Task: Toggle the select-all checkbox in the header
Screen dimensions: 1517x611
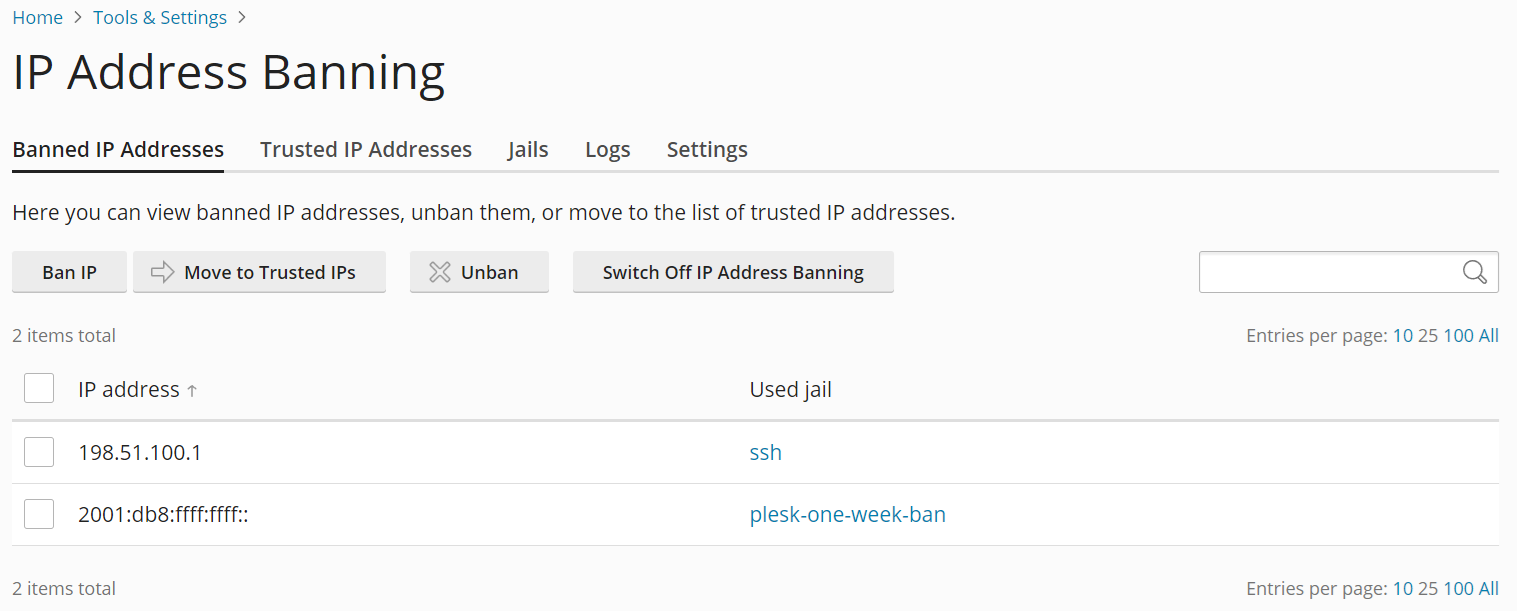Action: pyautogui.click(x=38, y=387)
